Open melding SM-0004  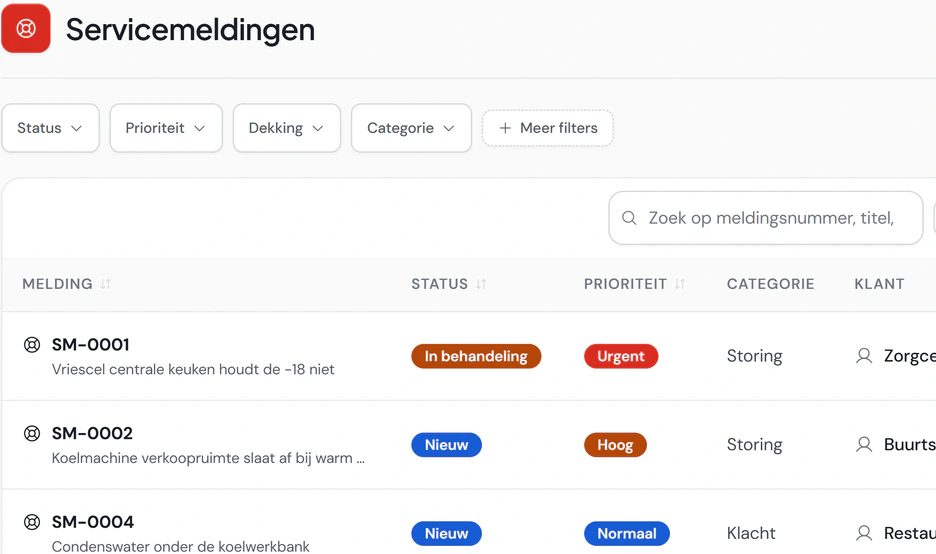coord(93,522)
